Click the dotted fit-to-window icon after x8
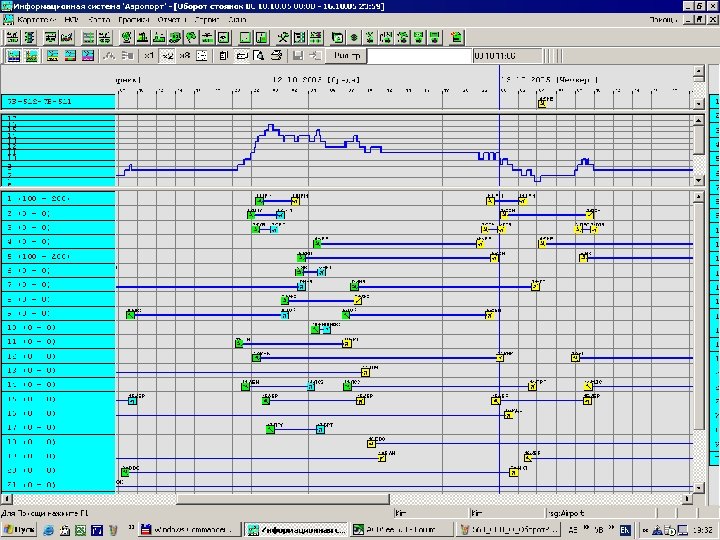 tap(202, 56)
